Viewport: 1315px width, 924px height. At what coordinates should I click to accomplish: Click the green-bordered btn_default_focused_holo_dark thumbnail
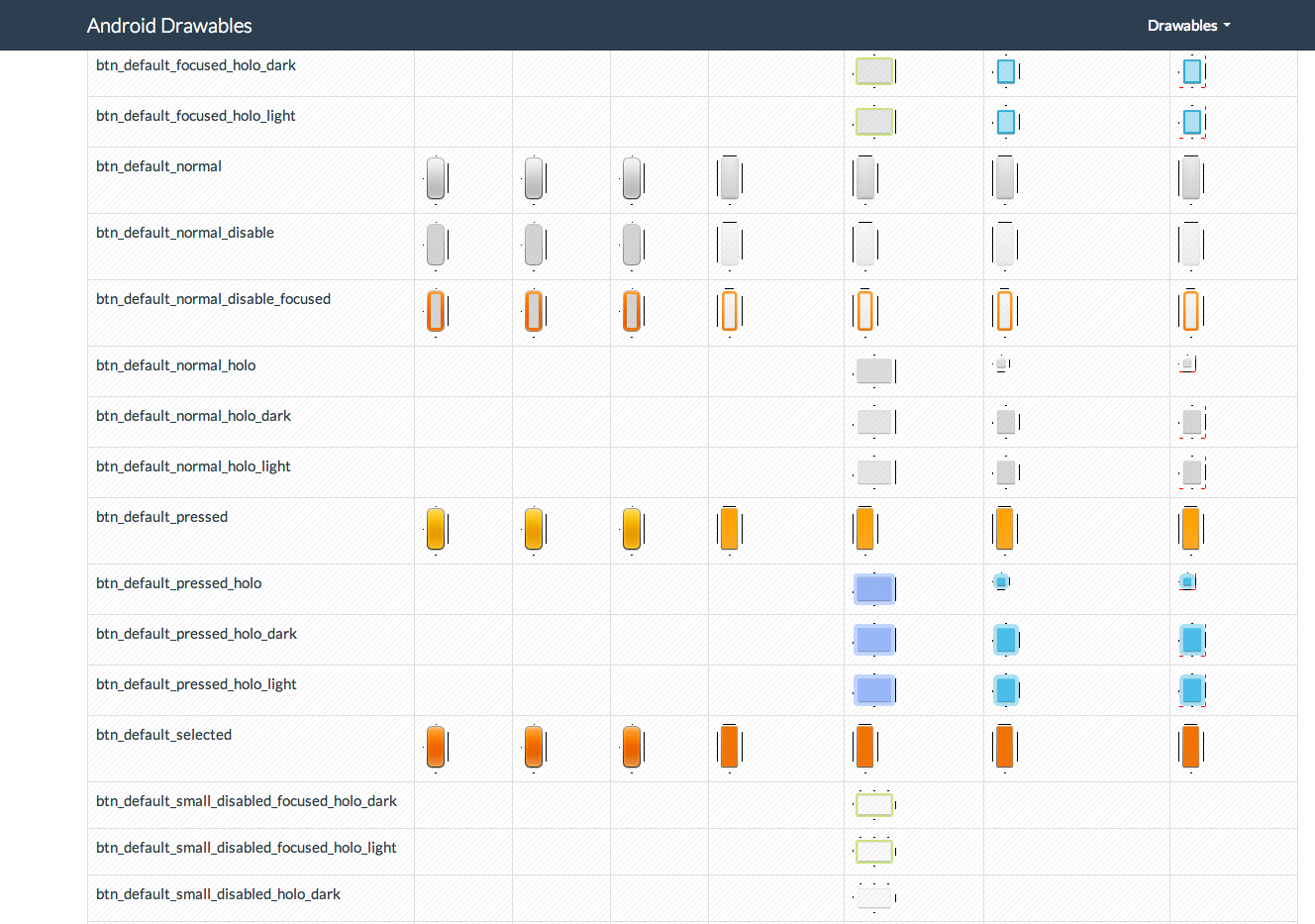pos(874,70)
